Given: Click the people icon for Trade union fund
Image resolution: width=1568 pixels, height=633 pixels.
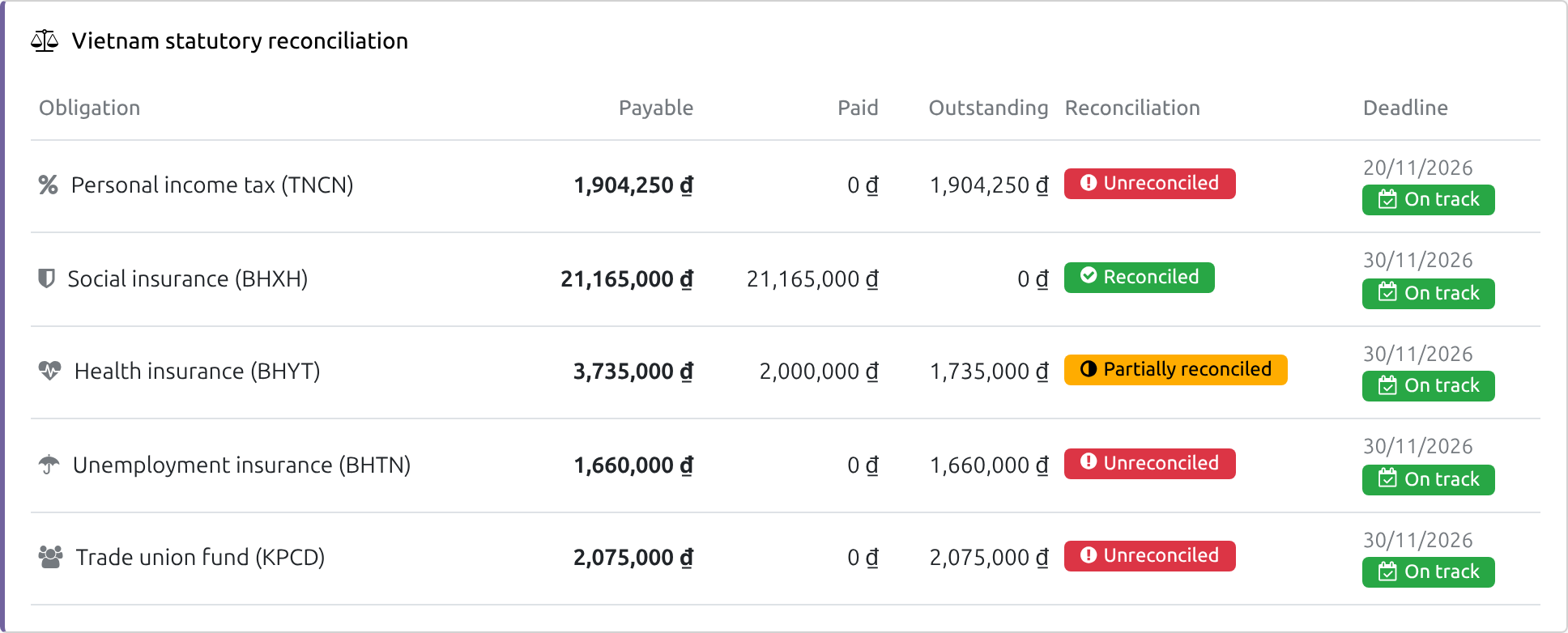Looking at the screenshot, I should point(51,557).
